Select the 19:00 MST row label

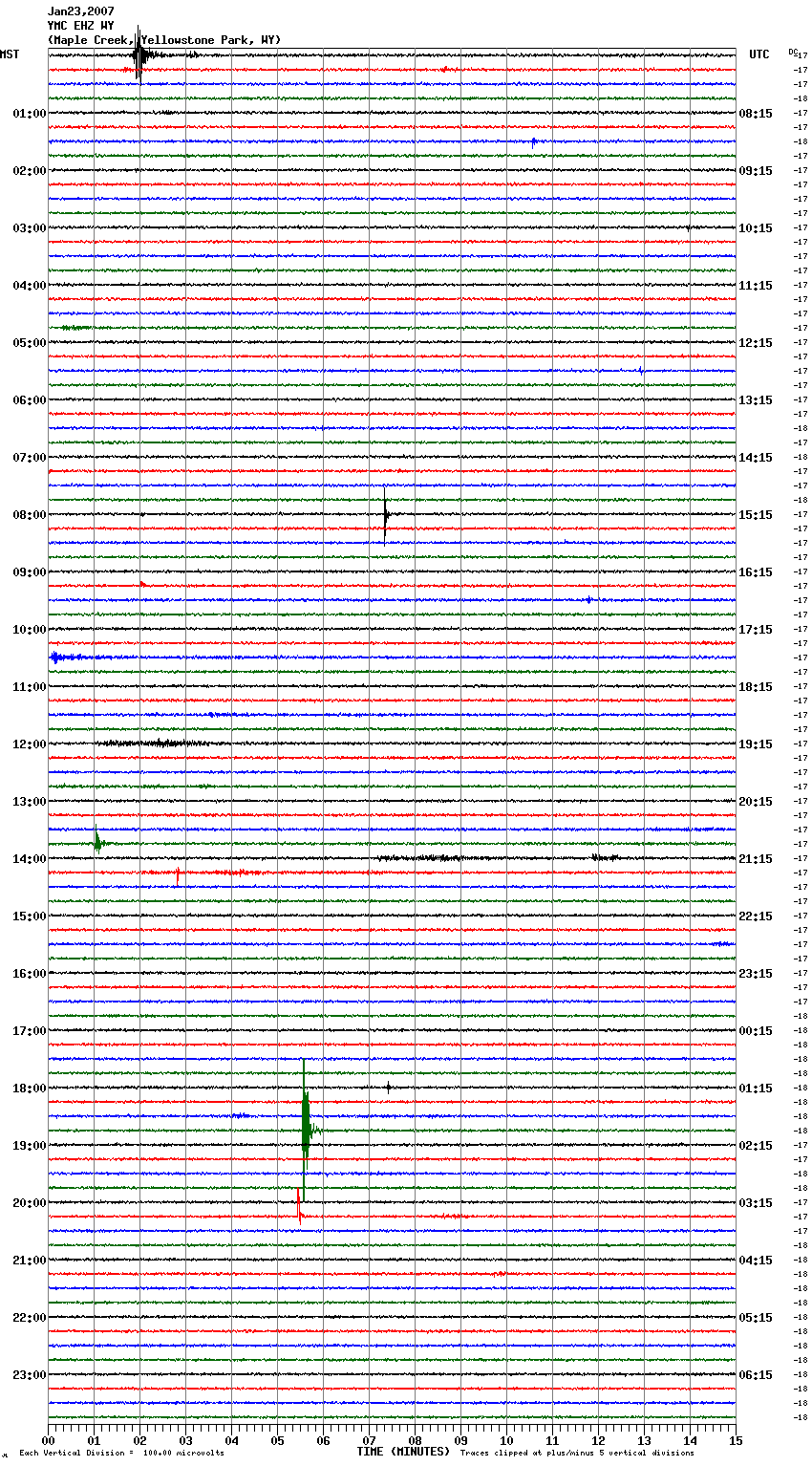(x=29, y=1146)
